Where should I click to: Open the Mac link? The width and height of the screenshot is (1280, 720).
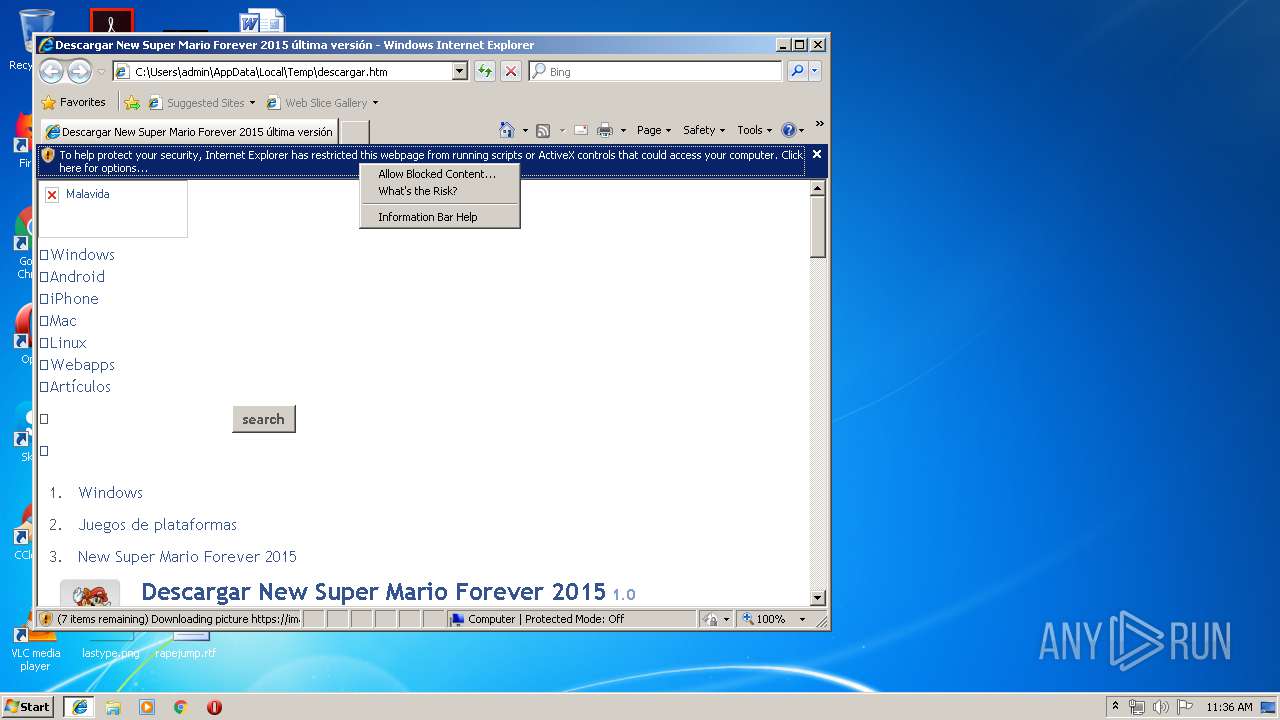(x=63, y=321)
